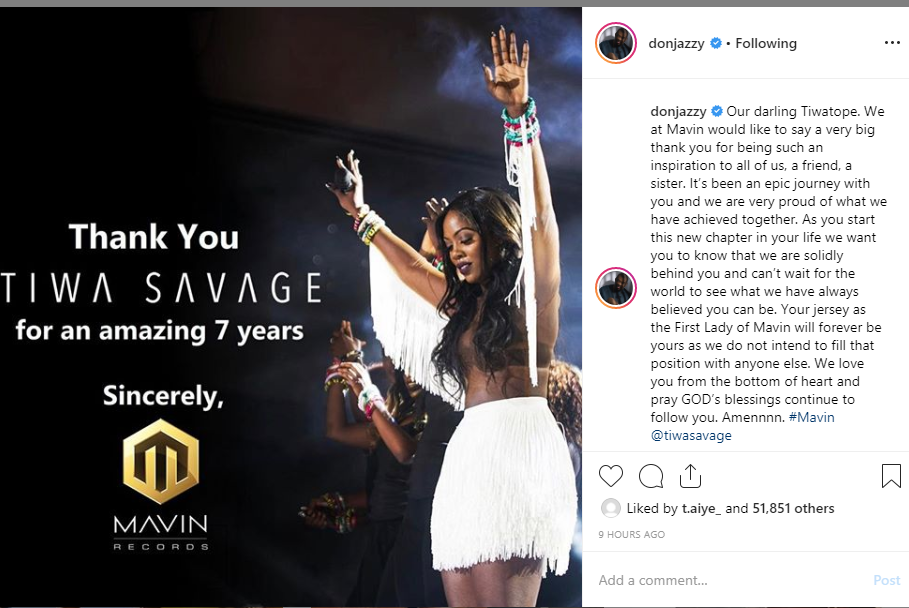Like the post with the heart icon
The height and width of the screenshot is (608, 909).
tap(610, 476)
